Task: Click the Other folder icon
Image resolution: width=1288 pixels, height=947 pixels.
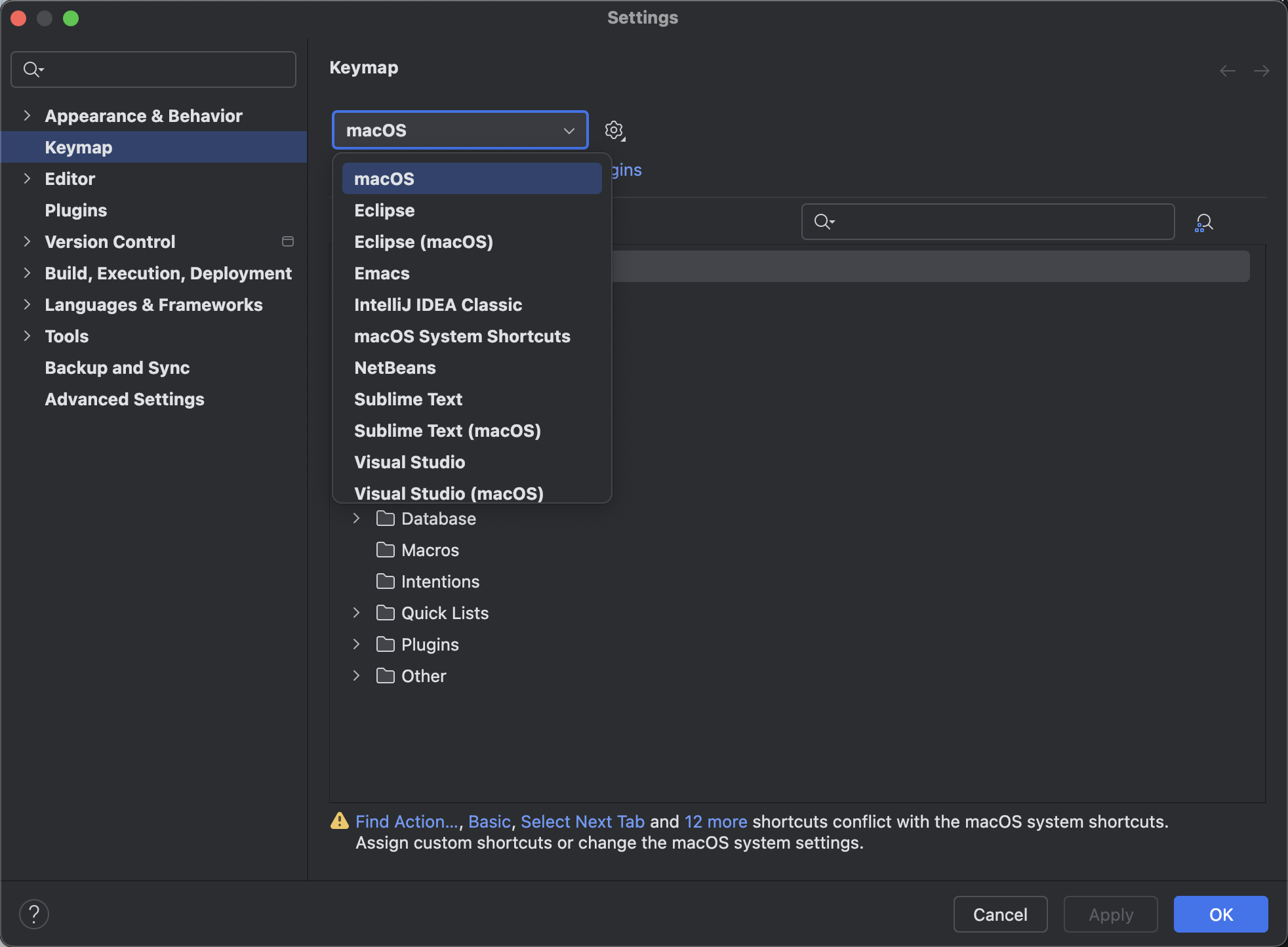Action: click(386, 676)
